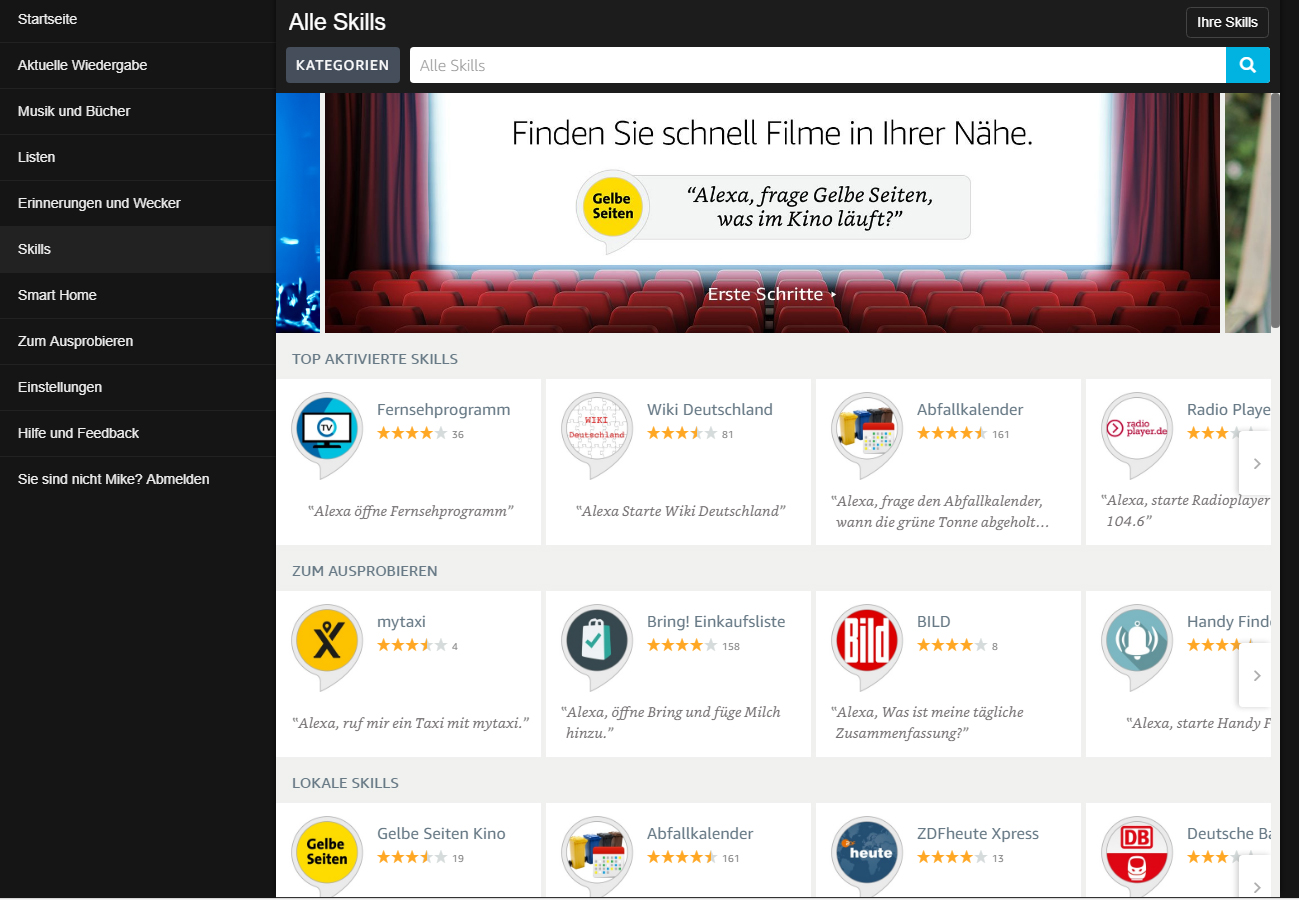
Task: Click "Alexa, Was ist meine tägliche Zusammenfassung?" phrase
Action: pos(928,722)
